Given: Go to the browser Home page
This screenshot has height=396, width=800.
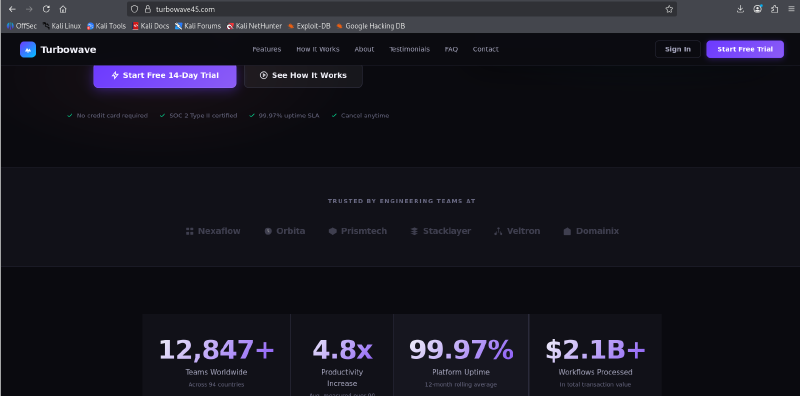Looking at the screenshot, I should pyautogui.click(x=63, y=9).
